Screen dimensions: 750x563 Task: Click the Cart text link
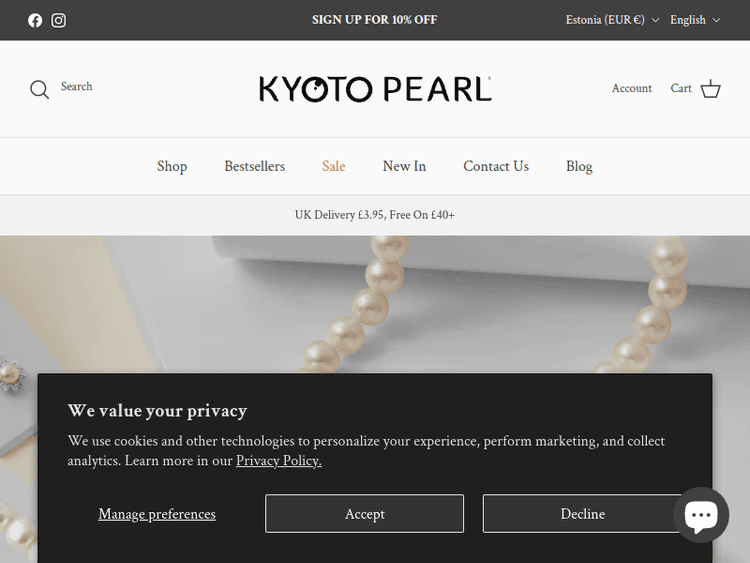(x=681, y=88)
